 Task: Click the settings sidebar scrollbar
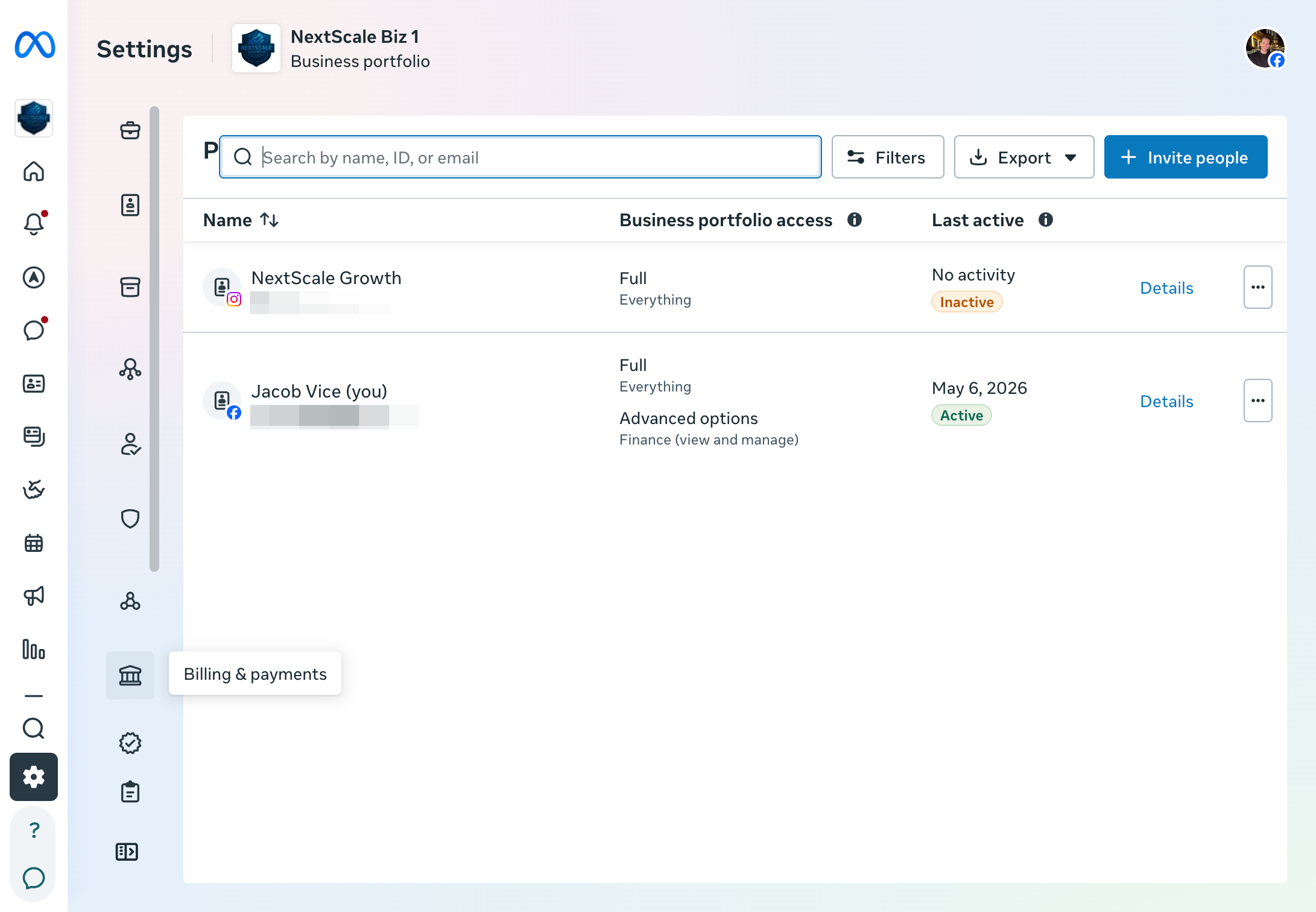tap(154, 338)
